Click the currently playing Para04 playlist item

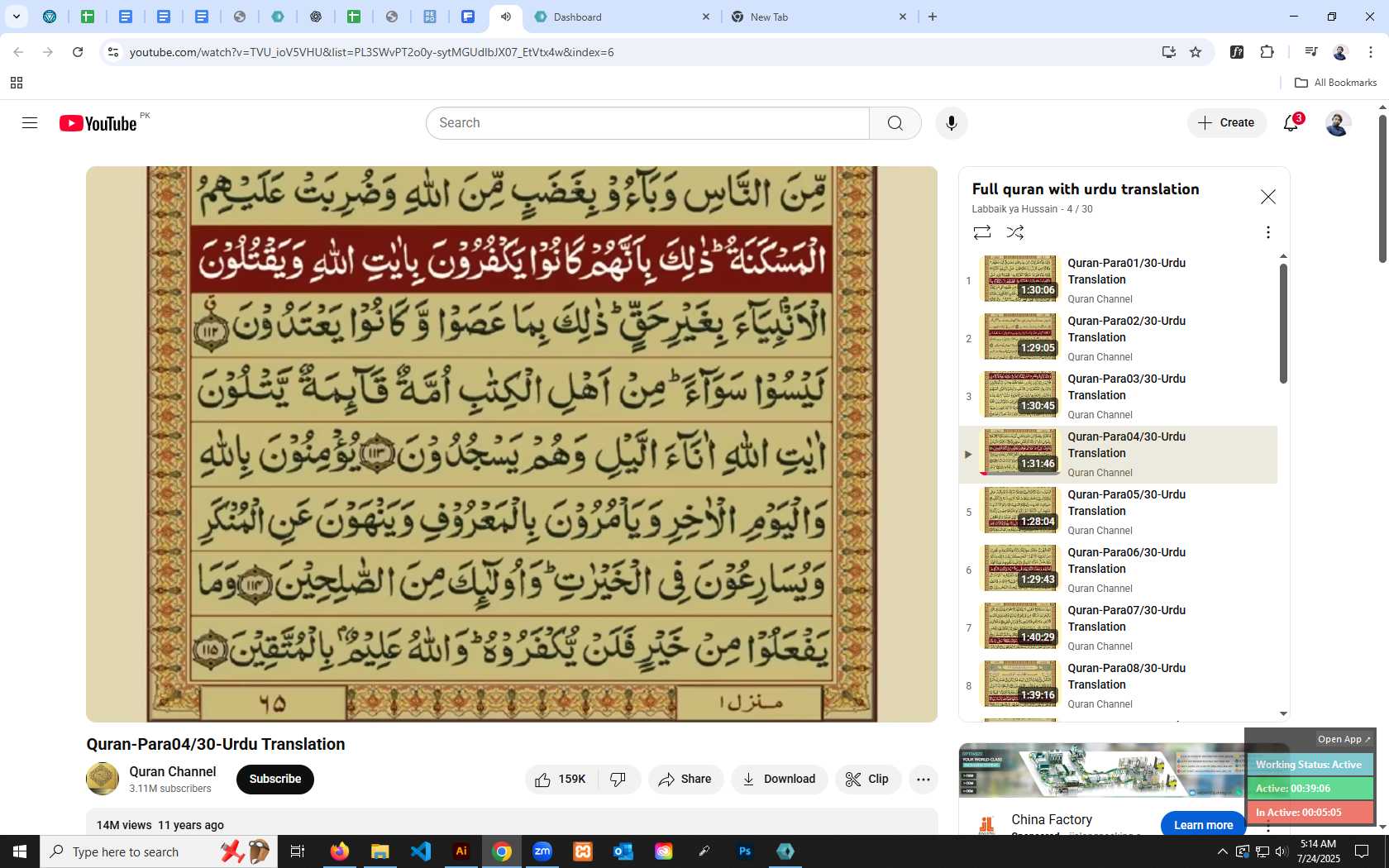[x=1119, y=455]
